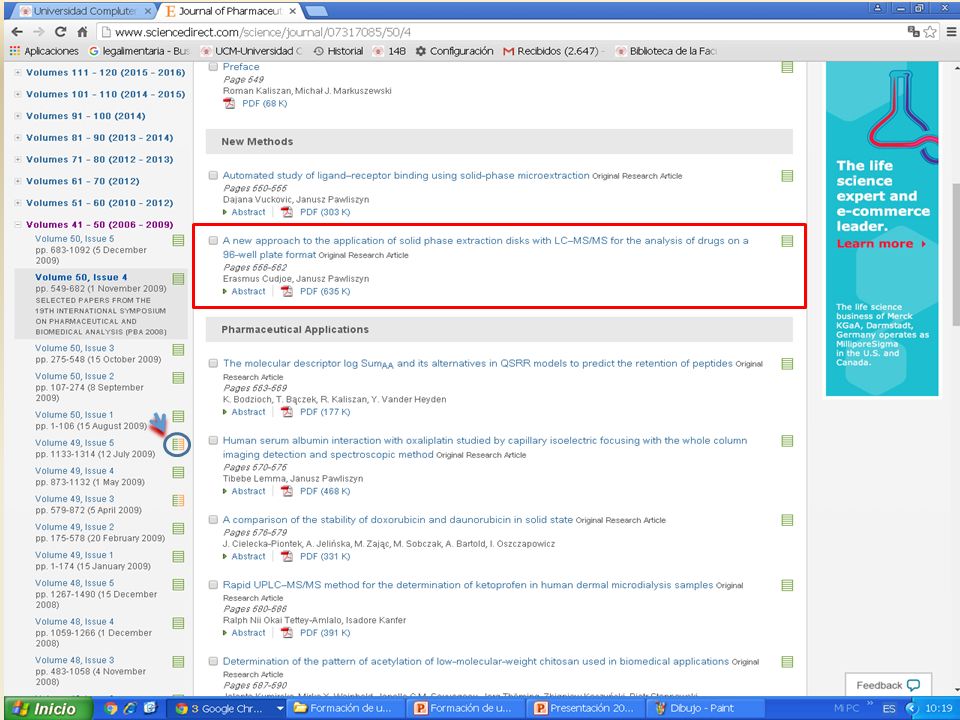Screen dimensions: 960x720
Task: Open PDF icon sized 177 K
Action: pyautogui.click(x=287, y=412)
